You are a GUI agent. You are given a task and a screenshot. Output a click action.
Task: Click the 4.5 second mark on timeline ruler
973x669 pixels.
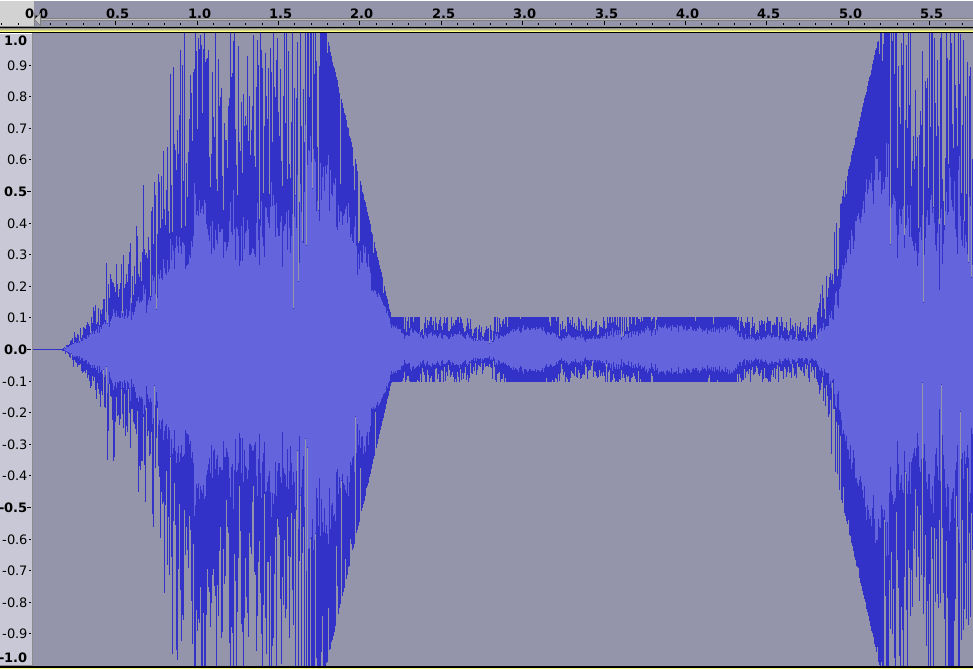[768, 14]
